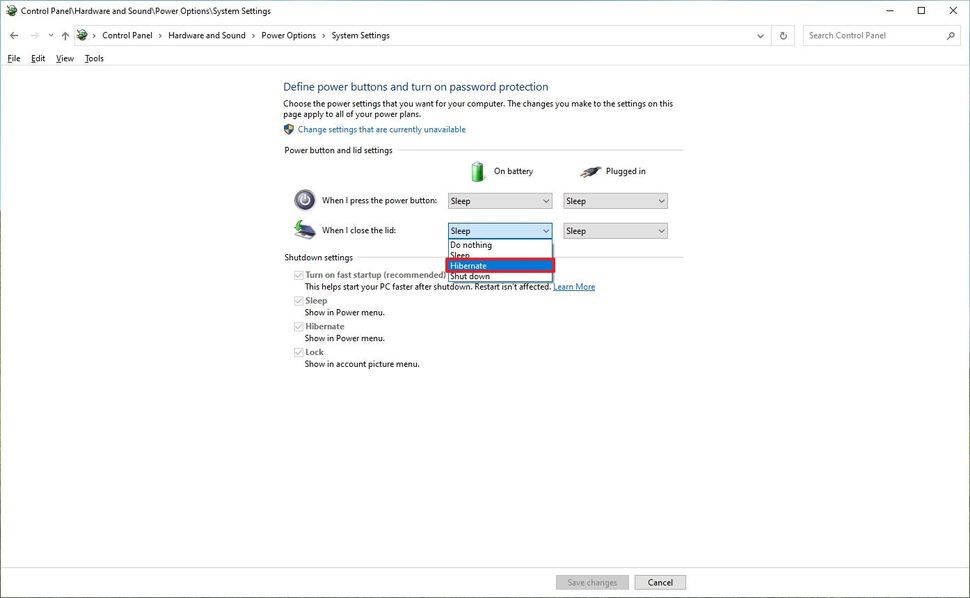Open the Tools menu
This screenshot has height=598, width=970.
click(x=93, y=58)
